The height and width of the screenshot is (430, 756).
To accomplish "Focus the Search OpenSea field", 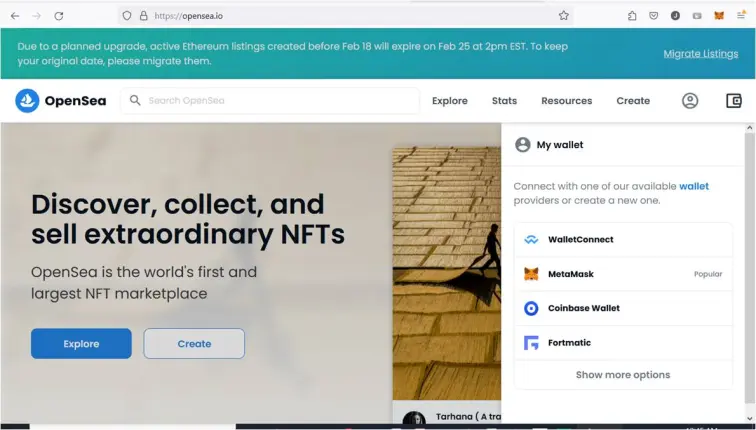I will tap(270, 101).
